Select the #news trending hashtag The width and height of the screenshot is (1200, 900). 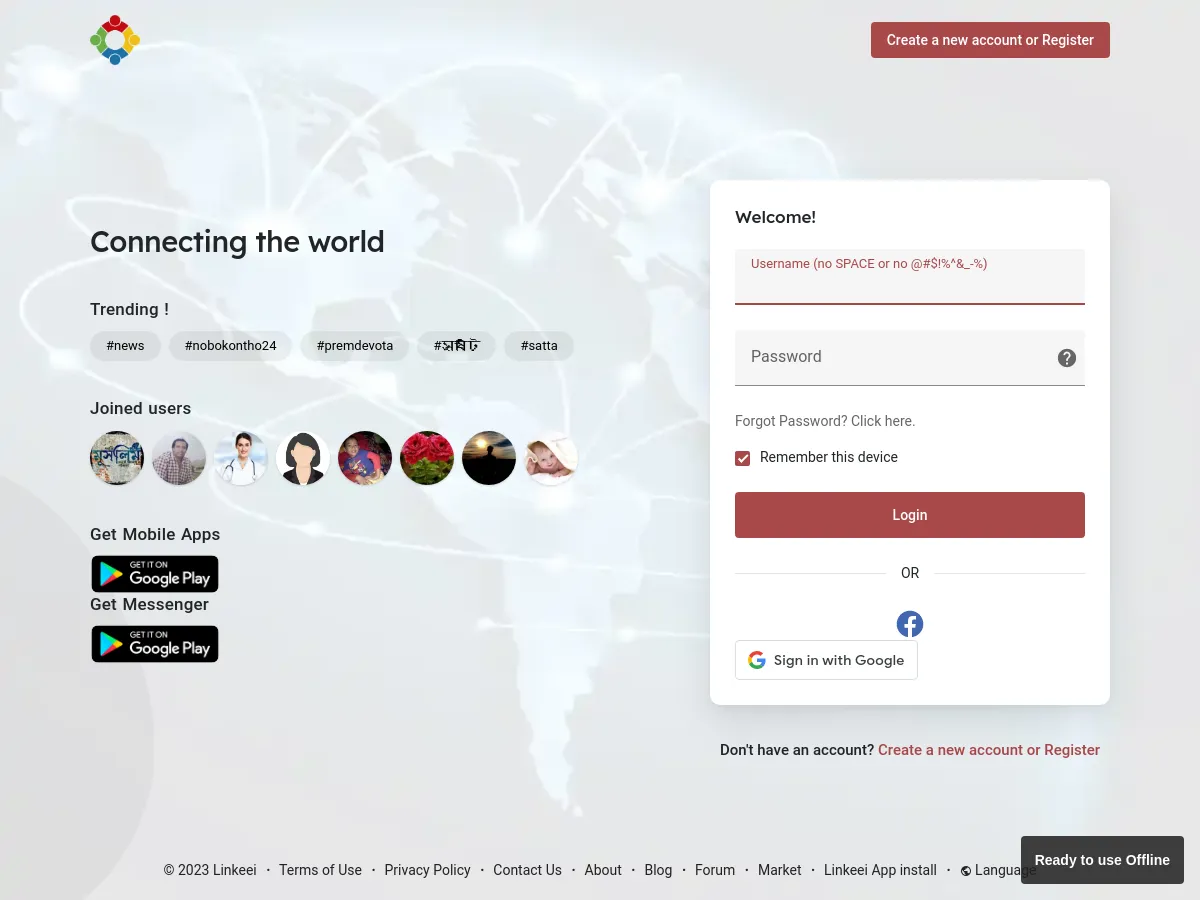[x=125, y=345]
